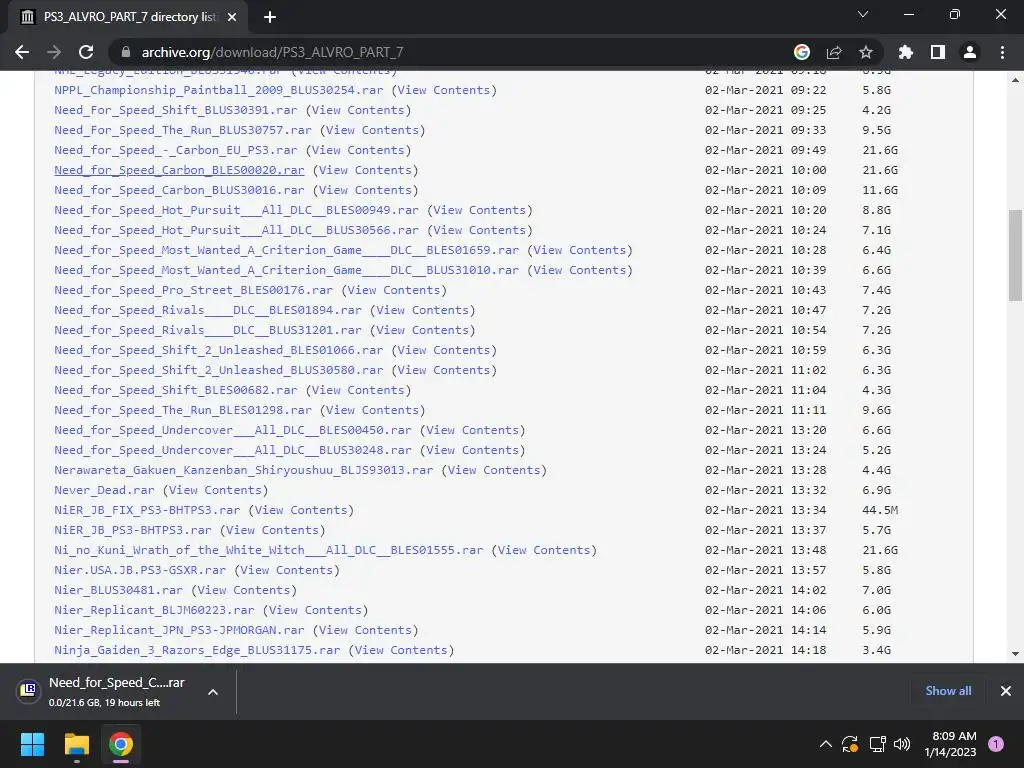Viewport: 1024px width, 768px height.
Task: Download Need_for_Speed_Pro_Street_BLES00176.rar
Action: pyautogui.click(x=193, y=290)
